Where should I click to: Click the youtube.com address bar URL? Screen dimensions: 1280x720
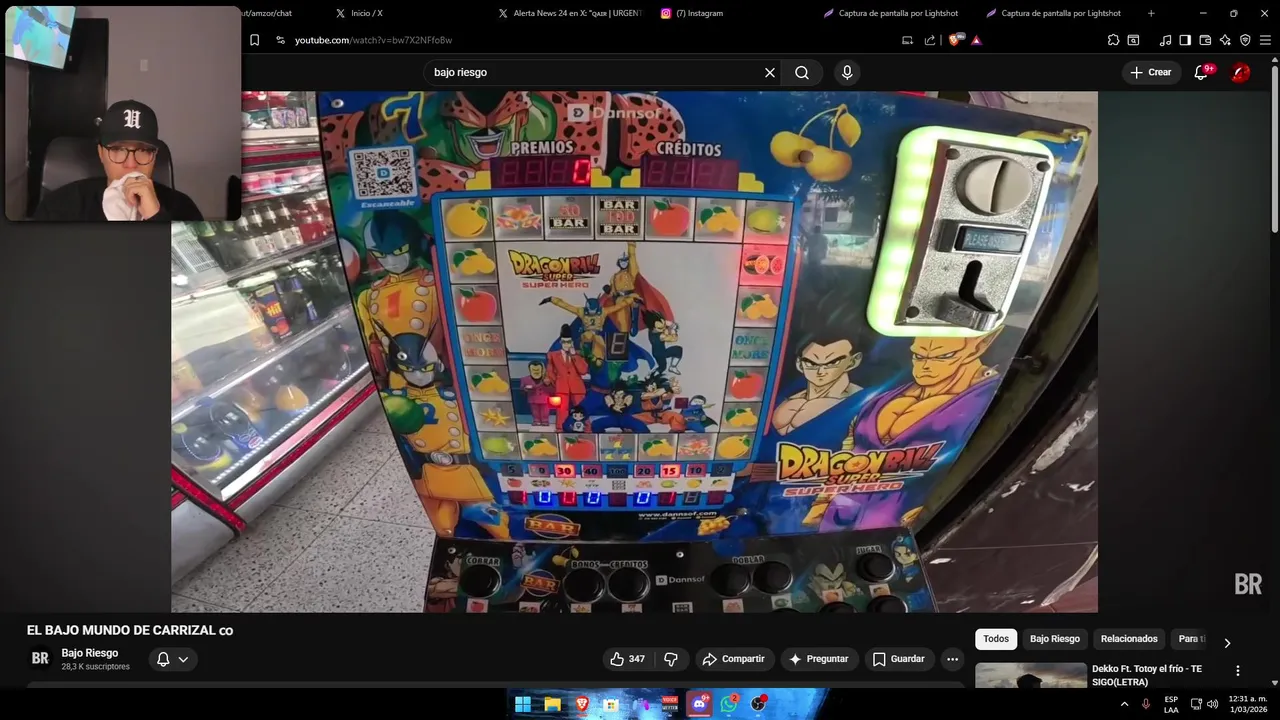pos(373,40)
